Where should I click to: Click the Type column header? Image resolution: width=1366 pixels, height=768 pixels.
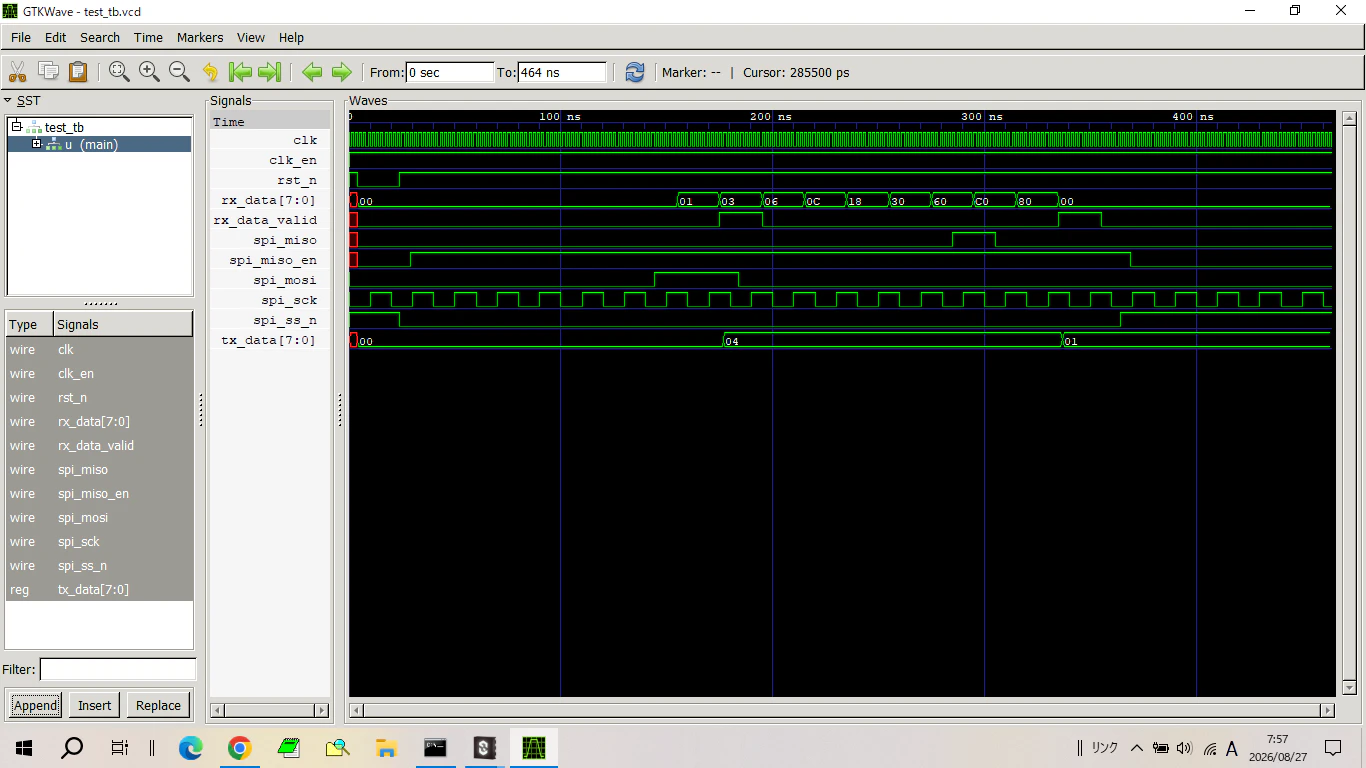pos(29,324)
